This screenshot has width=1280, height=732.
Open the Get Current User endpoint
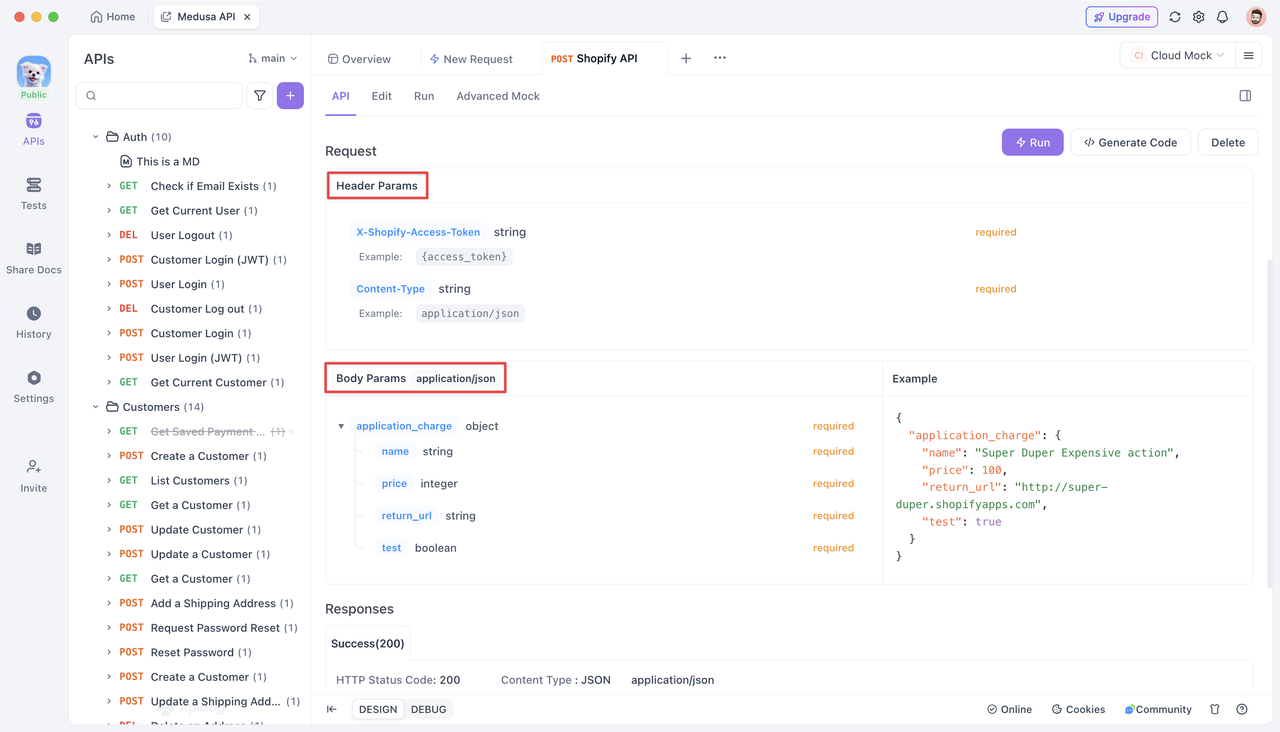click(x=195, y=211)
